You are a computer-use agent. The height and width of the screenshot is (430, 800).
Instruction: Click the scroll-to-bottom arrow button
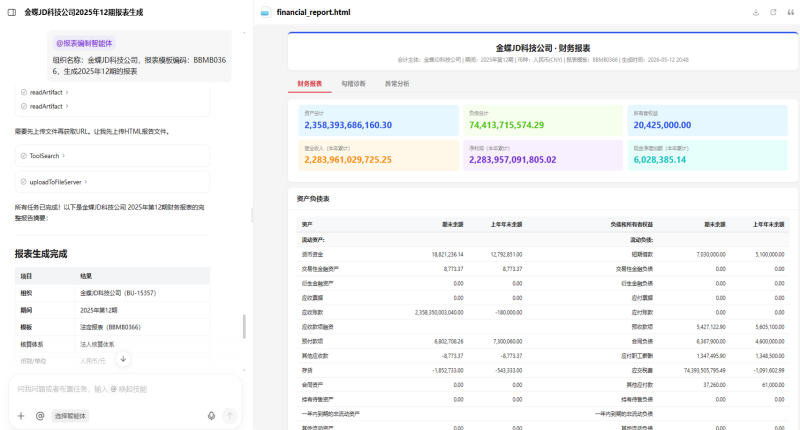point(123,359)
